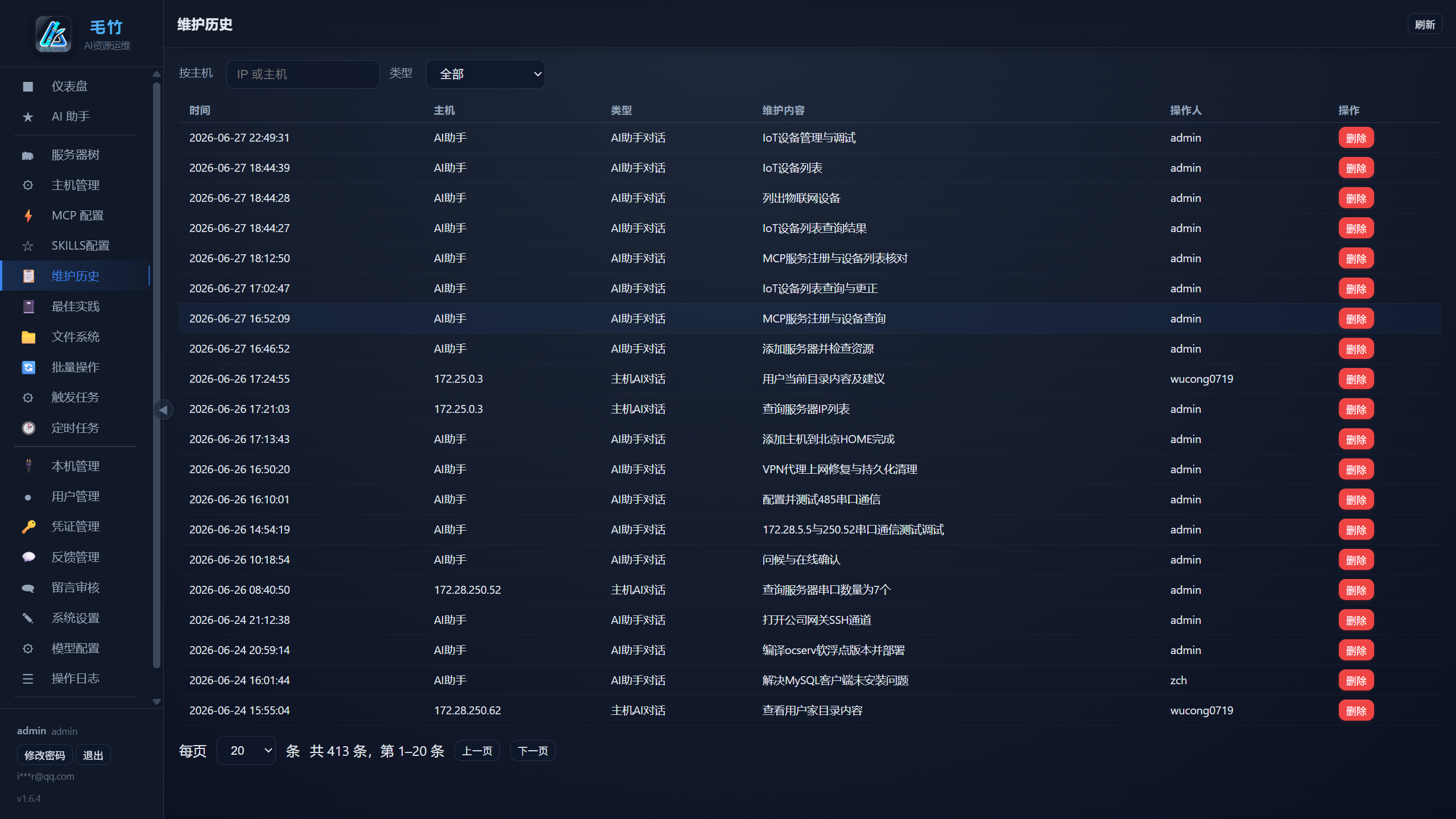
Task: Delete the 用户当前目录内容及建议 record
Action: pyautogui.click(x=1356, y=379)
